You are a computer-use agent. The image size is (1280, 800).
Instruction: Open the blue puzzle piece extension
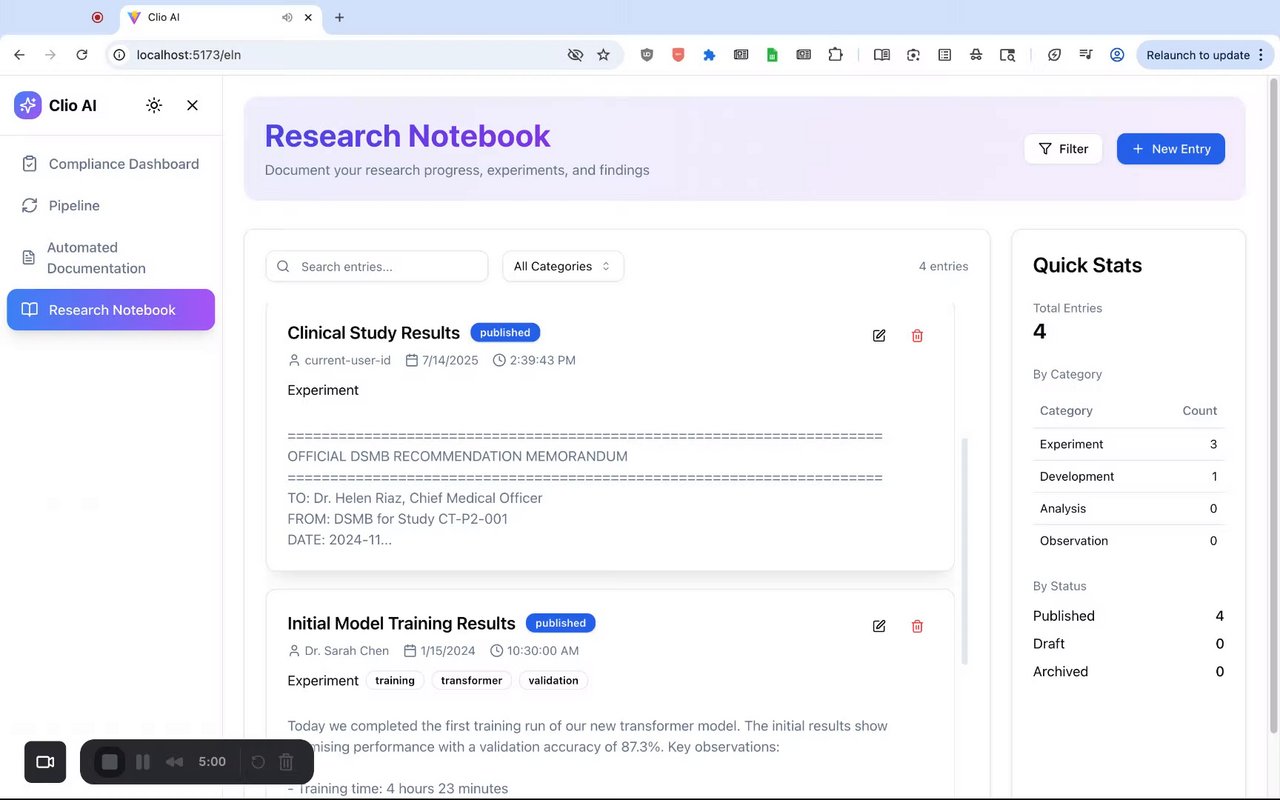pos(709,55)
